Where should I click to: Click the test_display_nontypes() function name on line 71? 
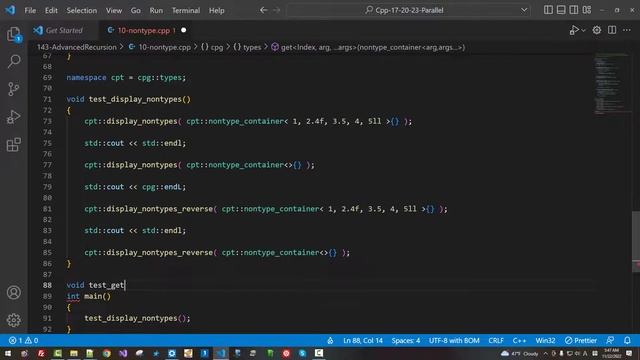[140, 99]
